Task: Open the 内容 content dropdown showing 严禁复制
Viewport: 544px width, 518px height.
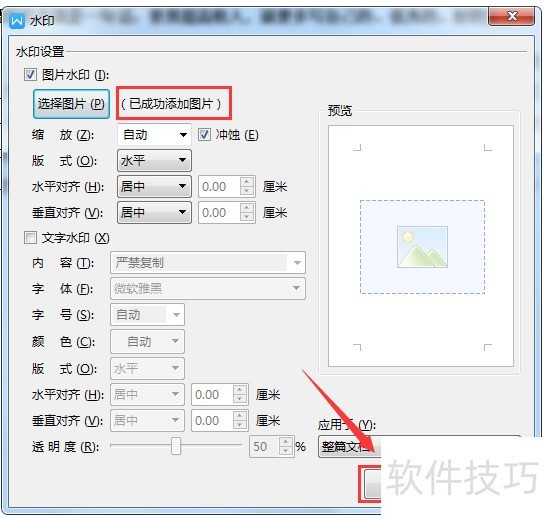Action: 208,263
